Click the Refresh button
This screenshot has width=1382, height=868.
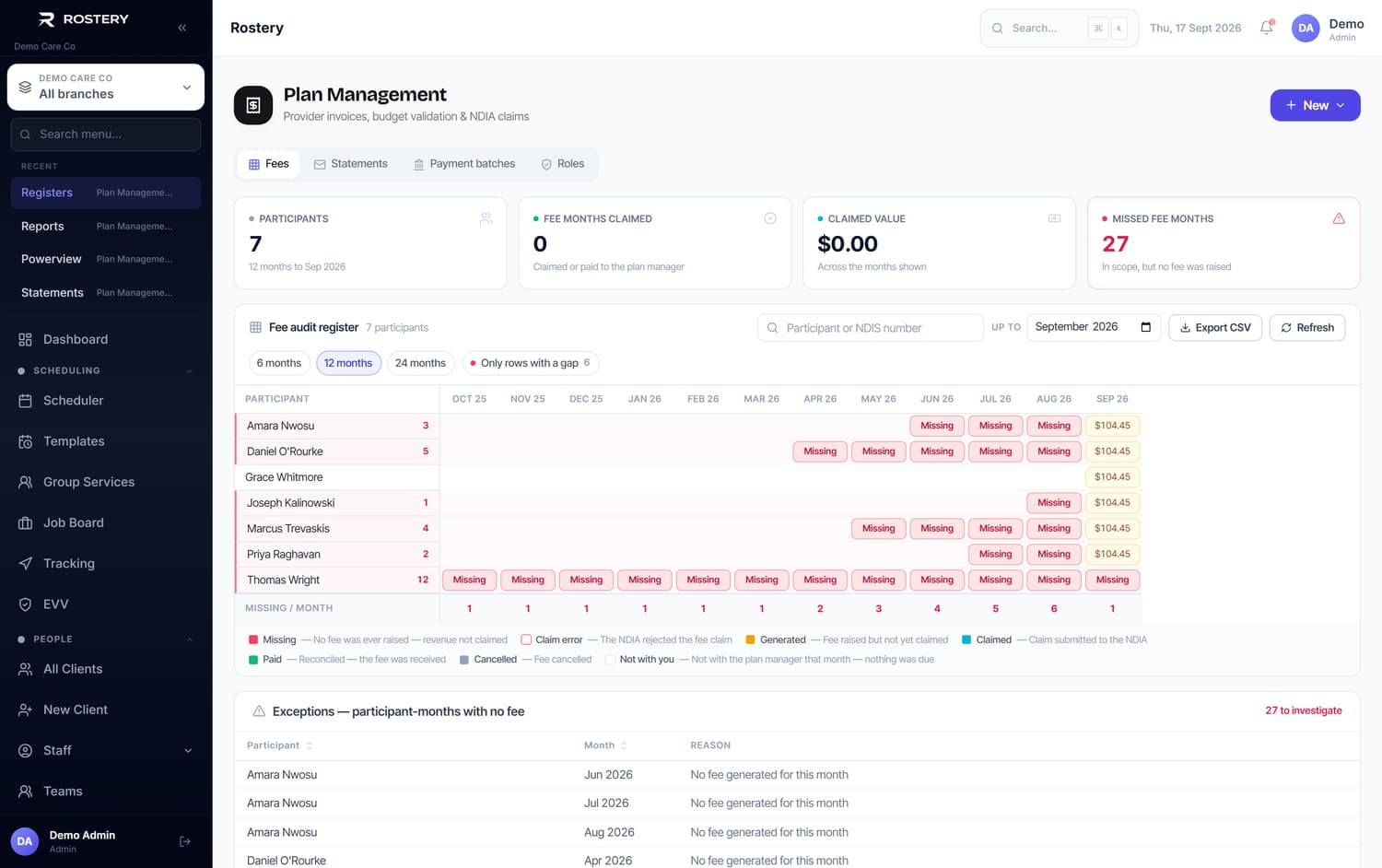tap(1307, 327)
